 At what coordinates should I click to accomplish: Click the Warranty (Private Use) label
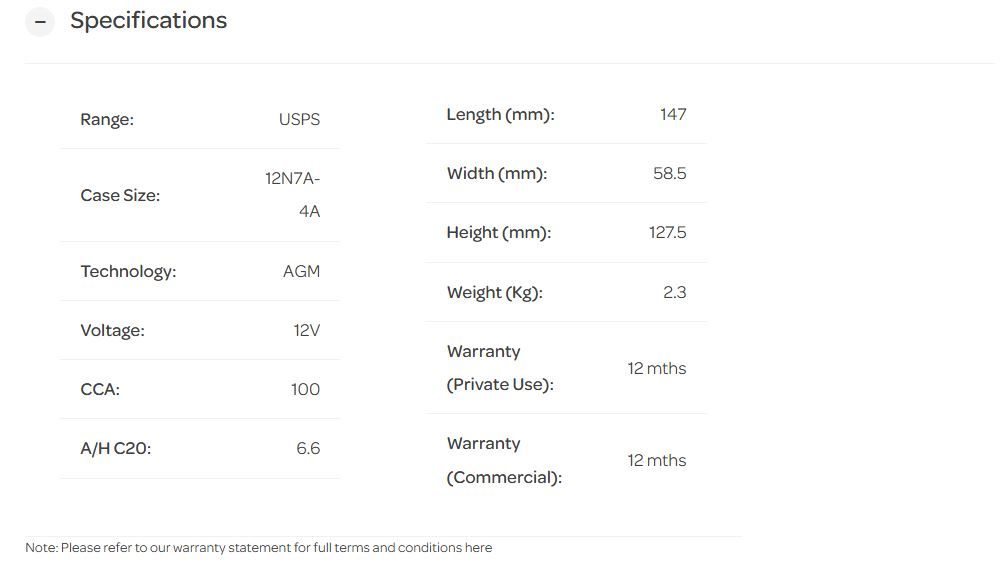point(499,368)
